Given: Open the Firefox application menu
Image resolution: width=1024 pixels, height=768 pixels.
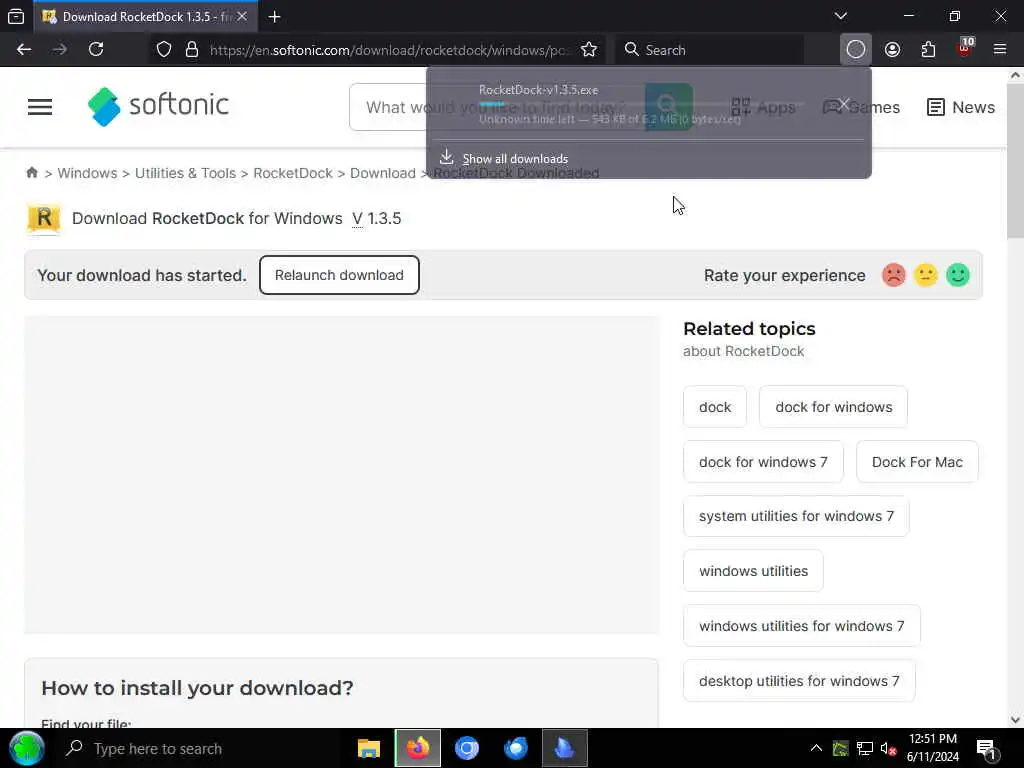Looking at the screenshot, I should (x=1000, y=50).
